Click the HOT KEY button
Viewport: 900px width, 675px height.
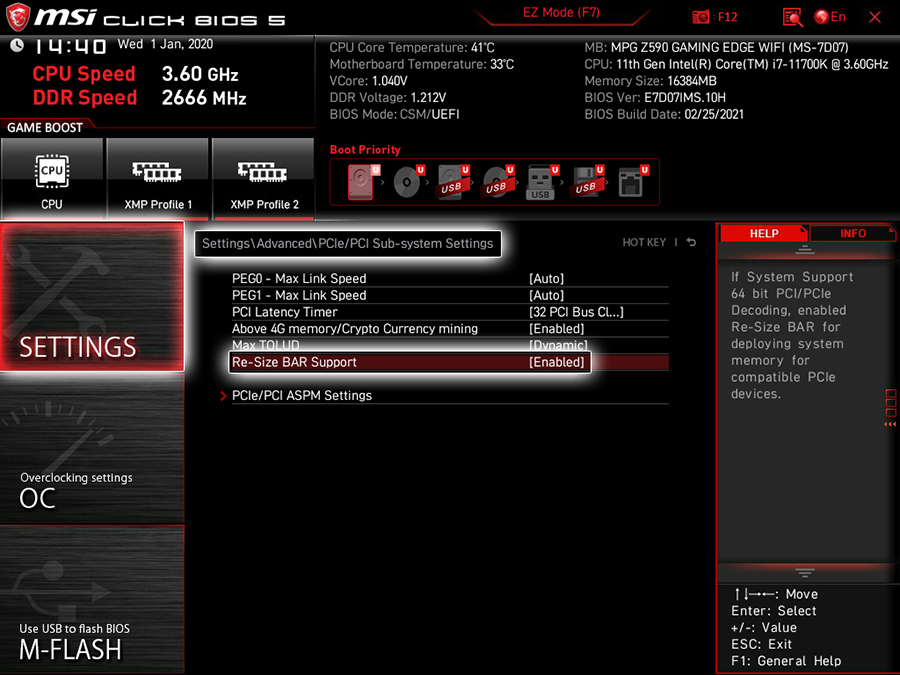pos(644,243)
